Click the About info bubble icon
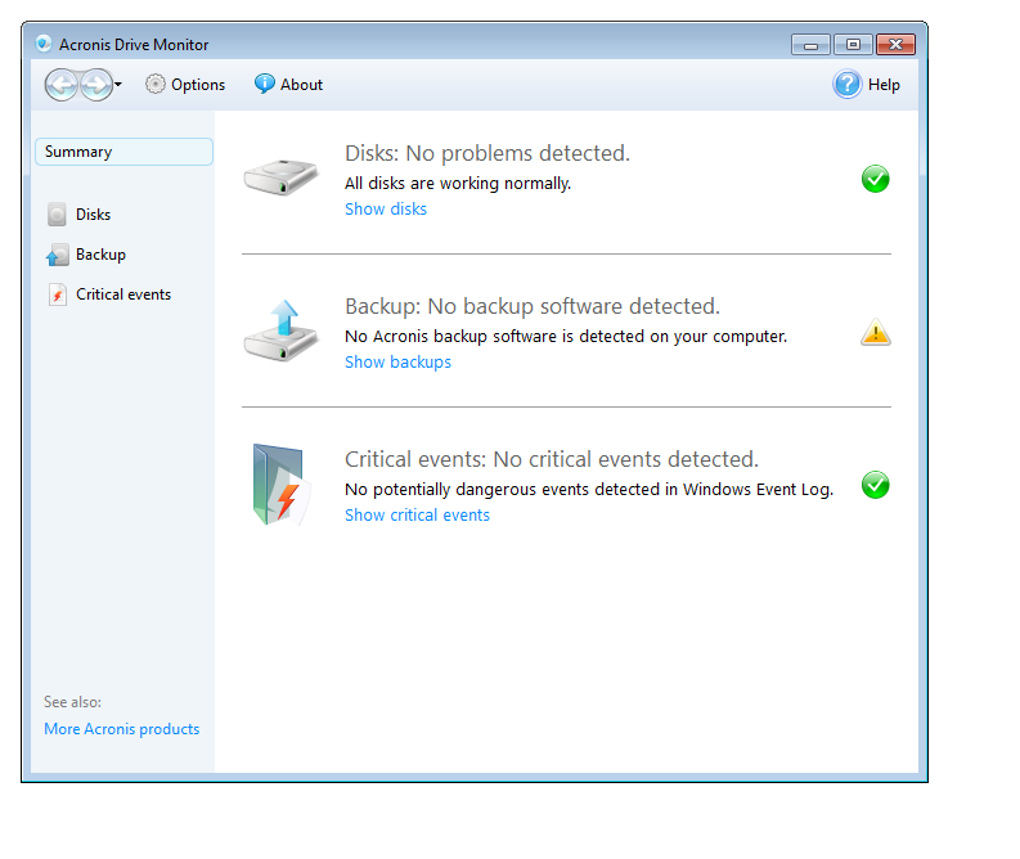The height and width of the screenshot is (859, 1020). (264, 84)
